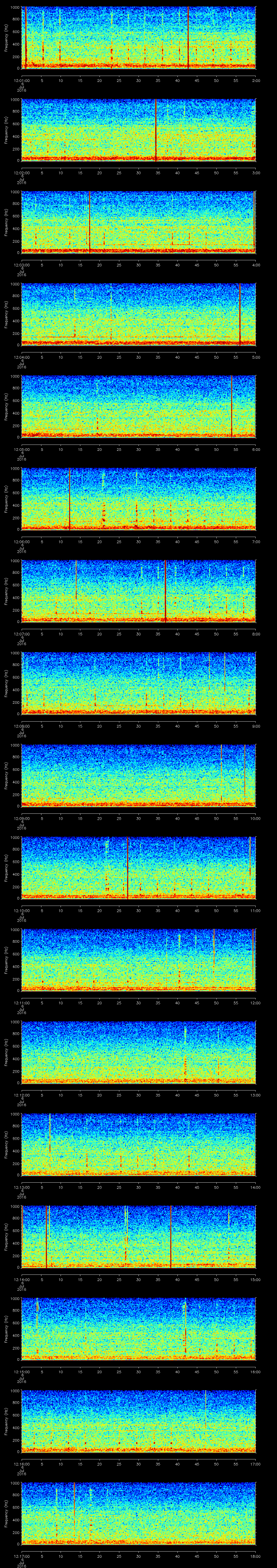This screenshot has width=277, height=1568.
Task: Select the 18:00 end time label
Action: [255, 1556]
